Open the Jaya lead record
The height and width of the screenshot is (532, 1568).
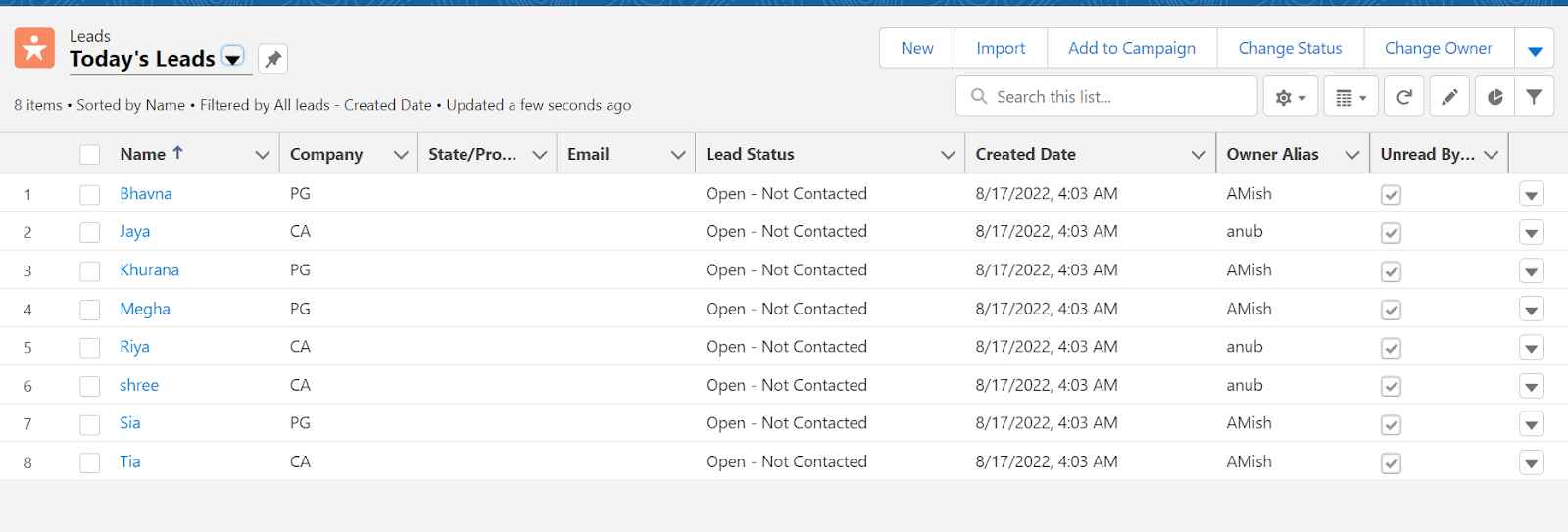click(135, 232)
